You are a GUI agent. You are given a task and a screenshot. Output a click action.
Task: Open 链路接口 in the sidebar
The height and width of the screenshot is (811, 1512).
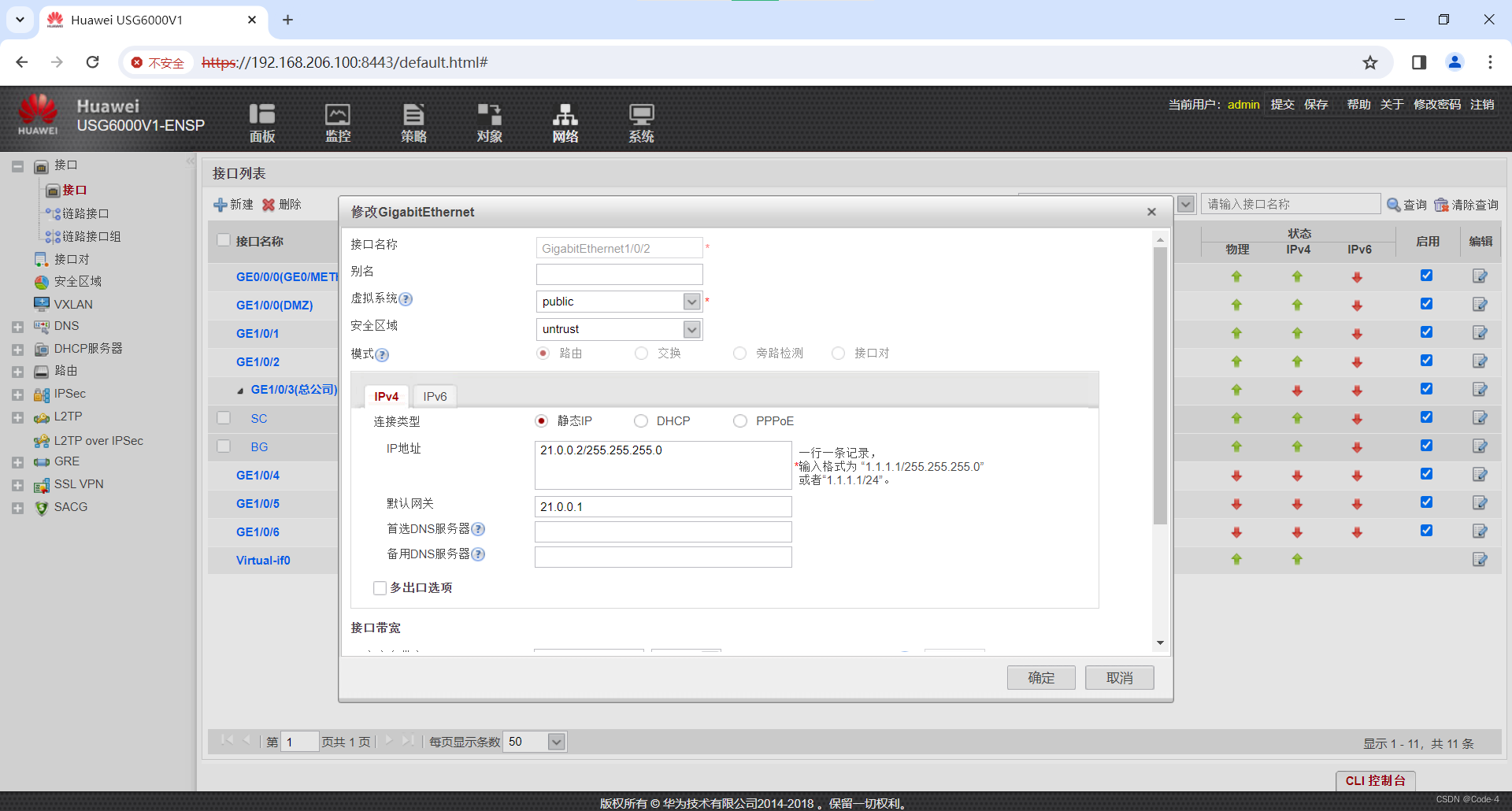(86, 213)
